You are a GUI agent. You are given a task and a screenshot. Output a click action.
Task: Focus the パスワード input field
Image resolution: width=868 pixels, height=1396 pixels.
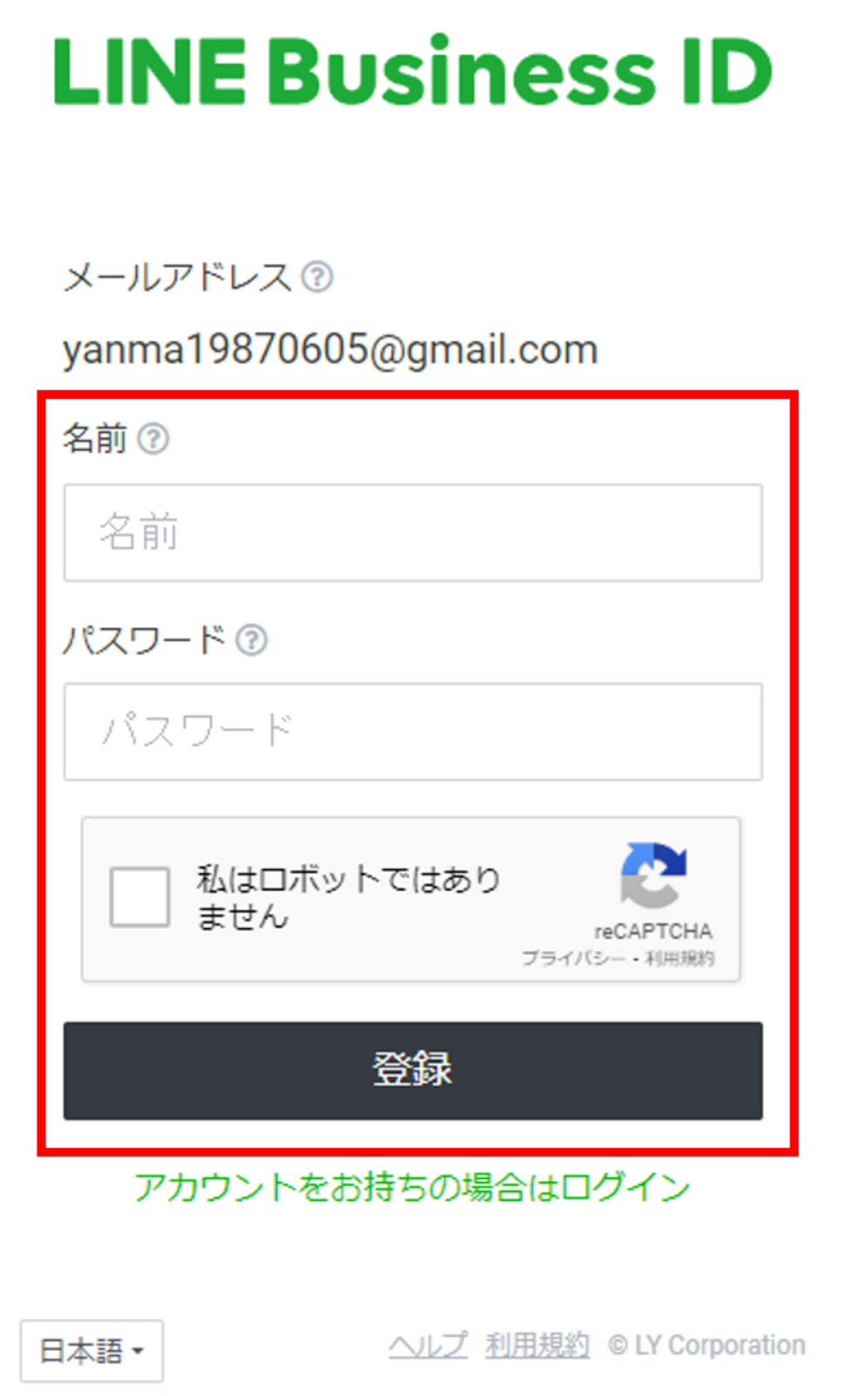pos(413,732)
